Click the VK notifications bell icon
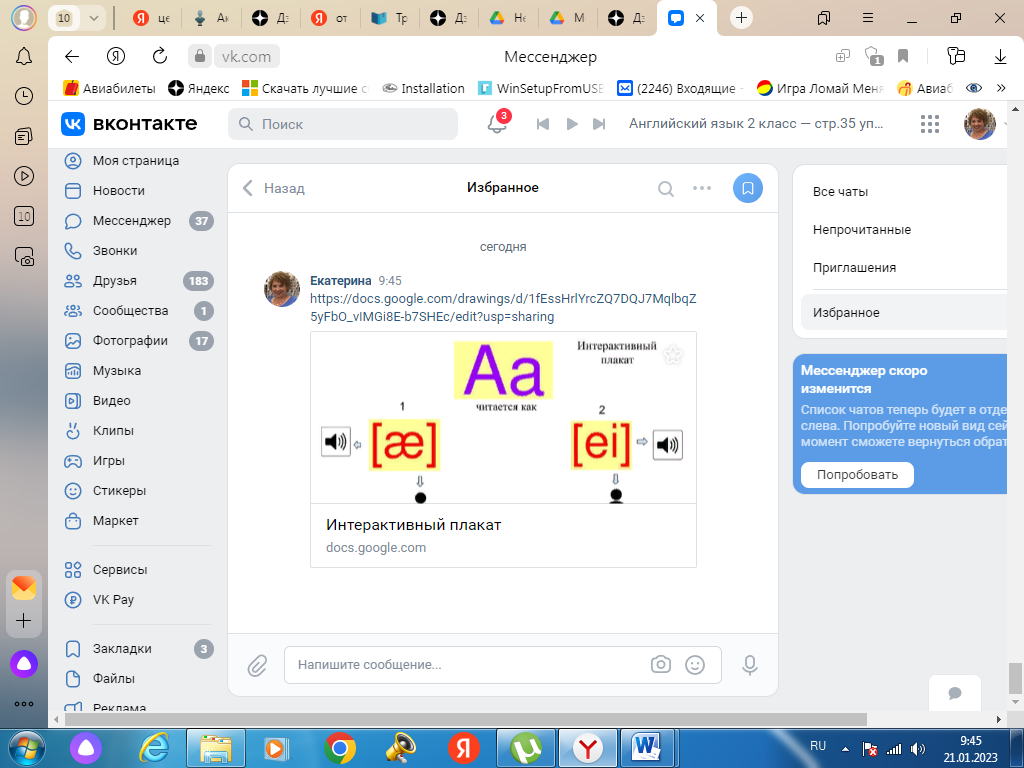This screenshot has height=768, width=1024. (496, 124)
